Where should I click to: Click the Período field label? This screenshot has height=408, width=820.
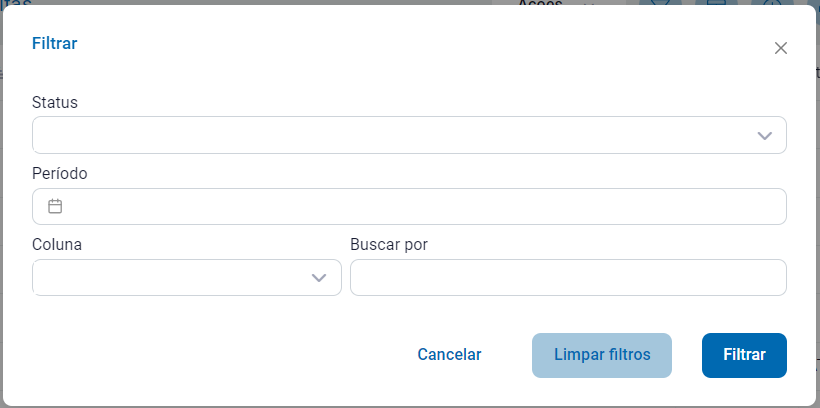click(x=60, y=173)
